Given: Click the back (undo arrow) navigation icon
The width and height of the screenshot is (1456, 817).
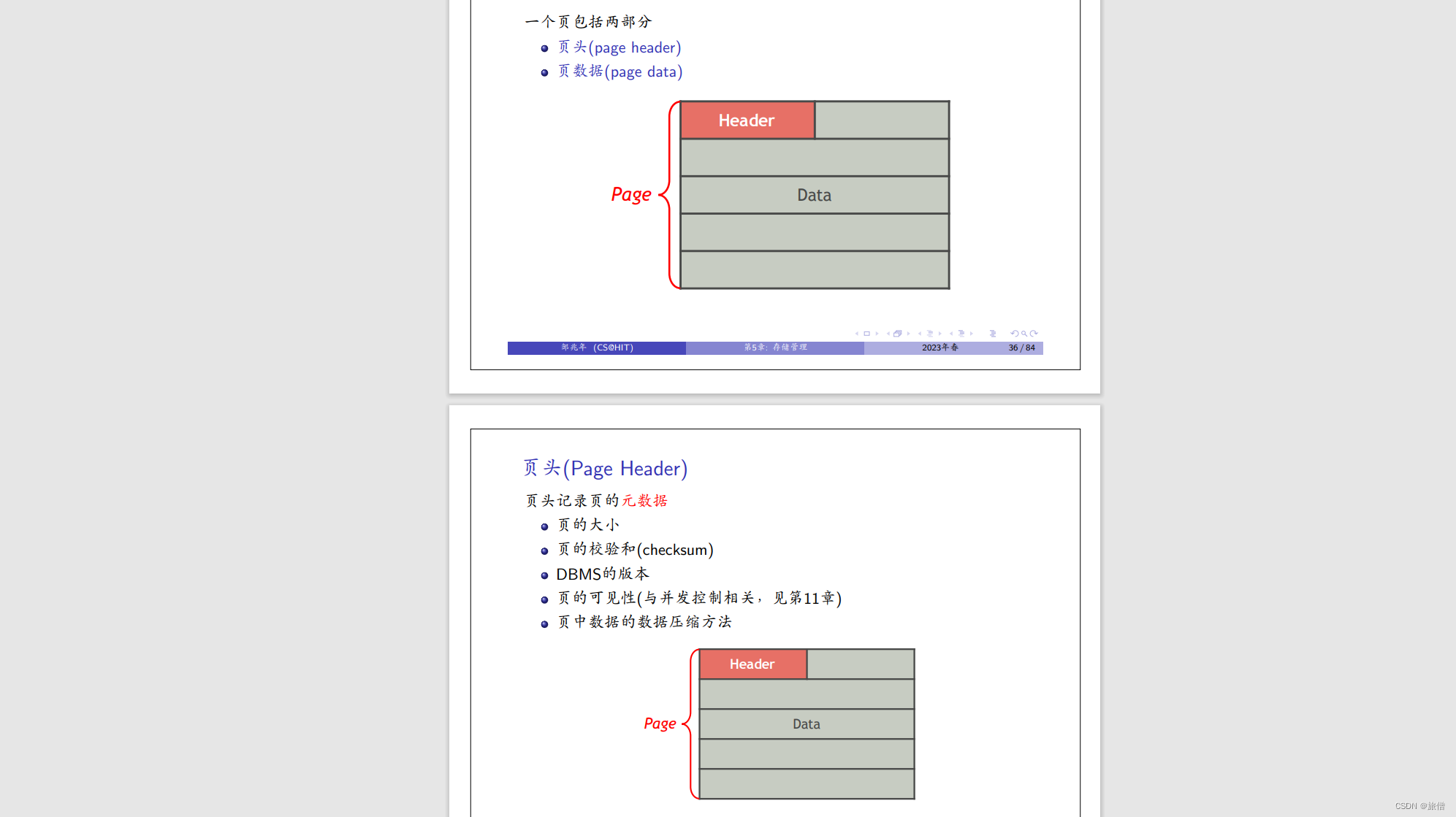Looking at the screenshot, I should tap(1015, 334).
